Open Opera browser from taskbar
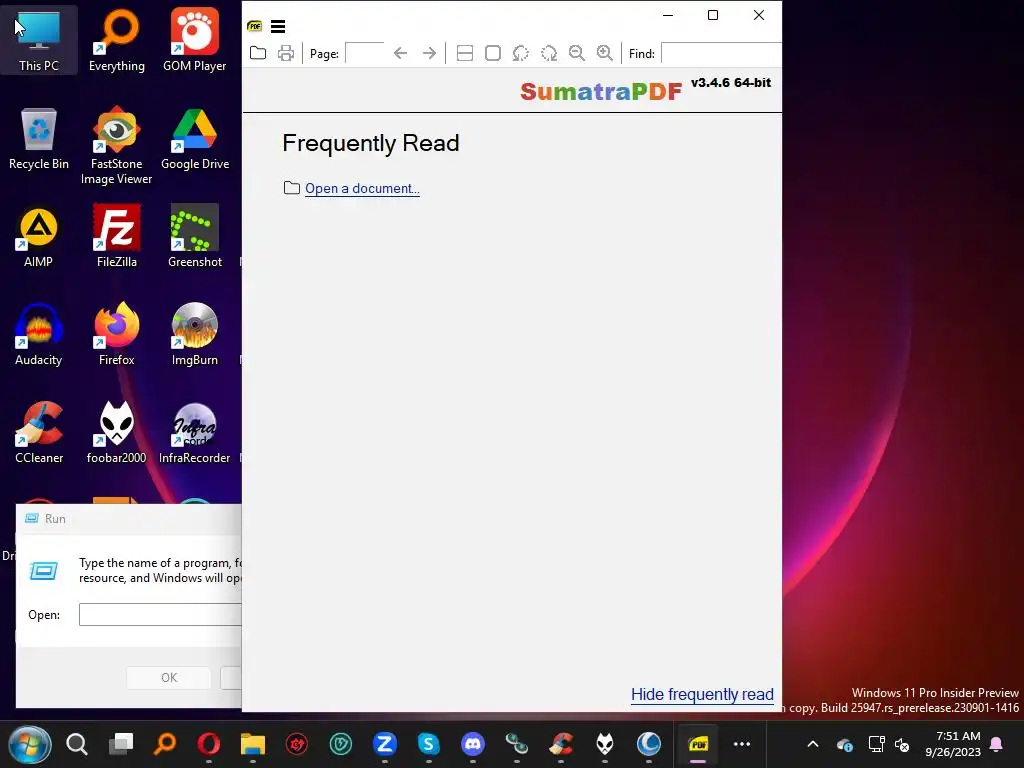The image size is (1024, 768). tap(209, 744)
